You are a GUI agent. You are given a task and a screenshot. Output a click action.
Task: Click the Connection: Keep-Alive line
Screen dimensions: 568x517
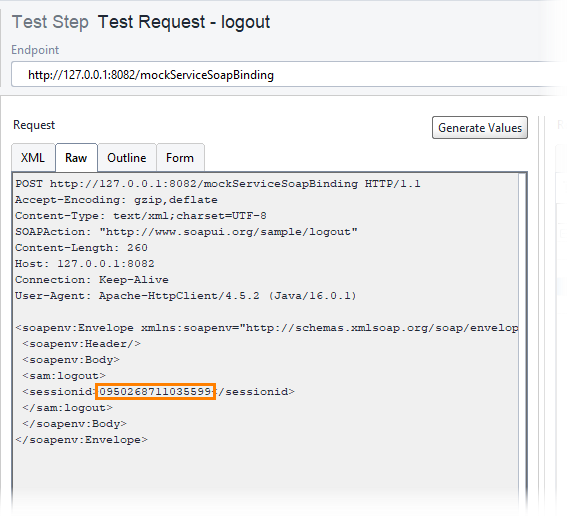[x=92, y=280]
